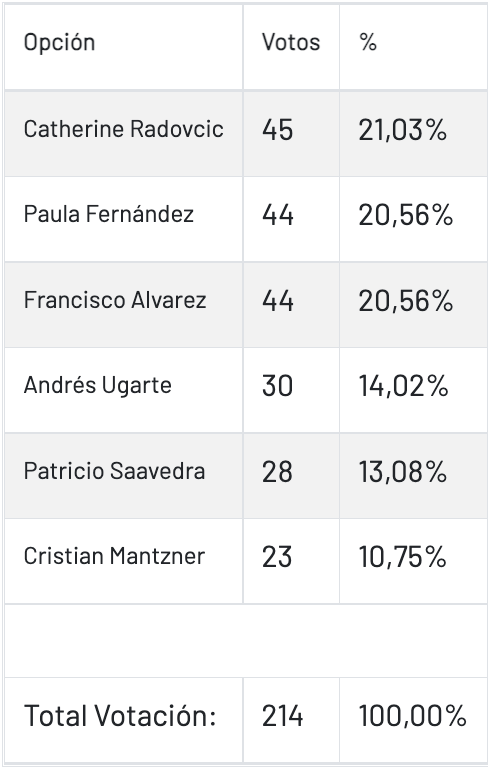Click the 214 total votes cell
Screen dimensions: 488x768
[283, 716]
